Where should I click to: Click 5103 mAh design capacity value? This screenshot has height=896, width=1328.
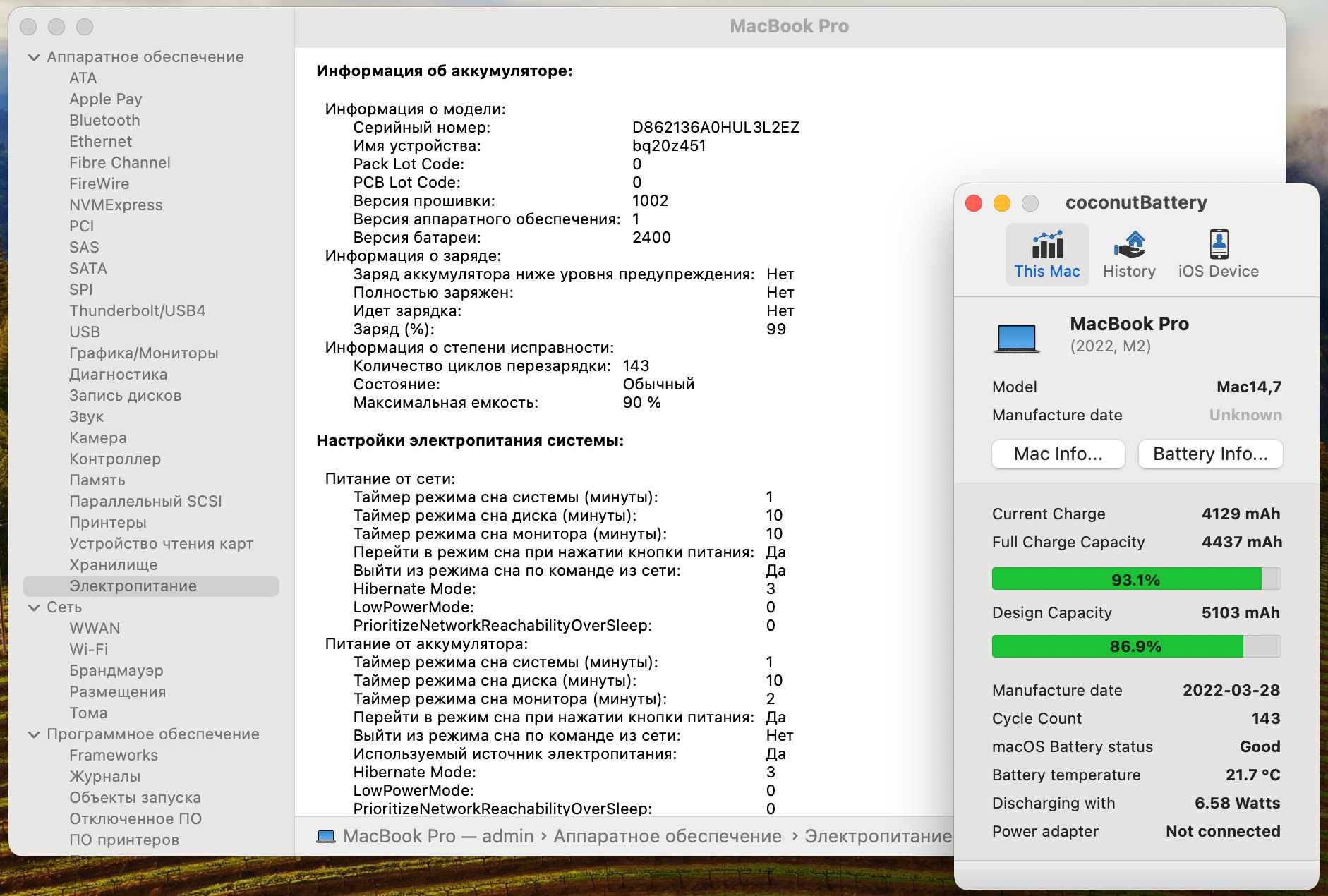[1241, 612]
